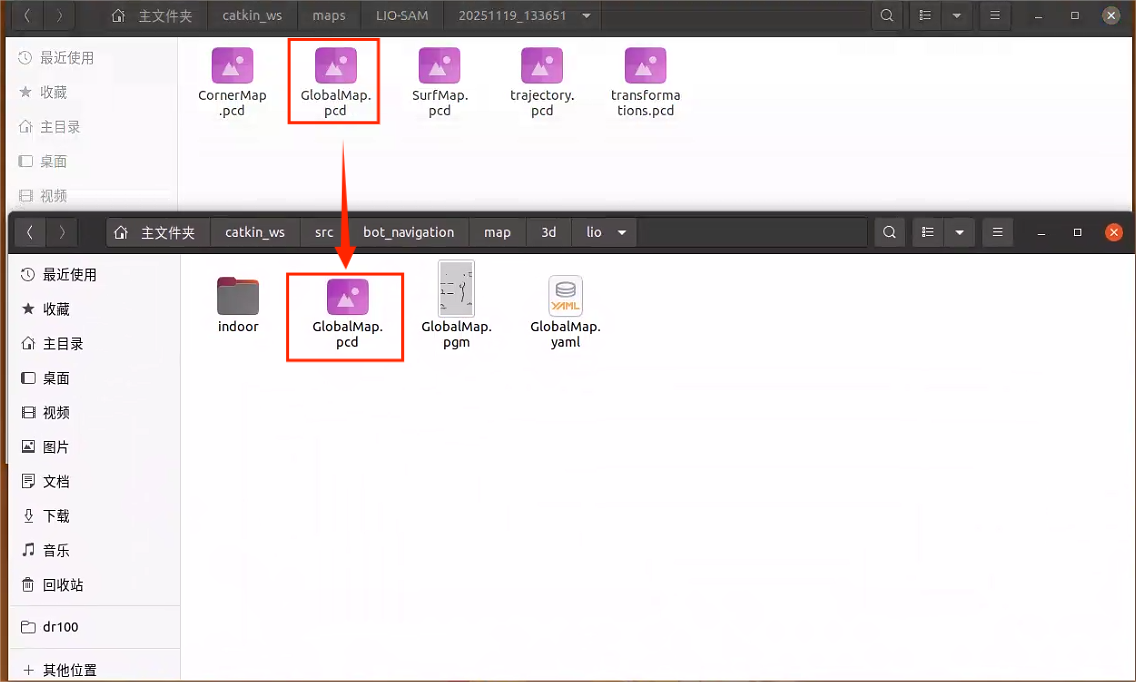This screenshot has width=1136, height=682.
Task: Click search icon in the lower window
Action: (x=889, y=232)
